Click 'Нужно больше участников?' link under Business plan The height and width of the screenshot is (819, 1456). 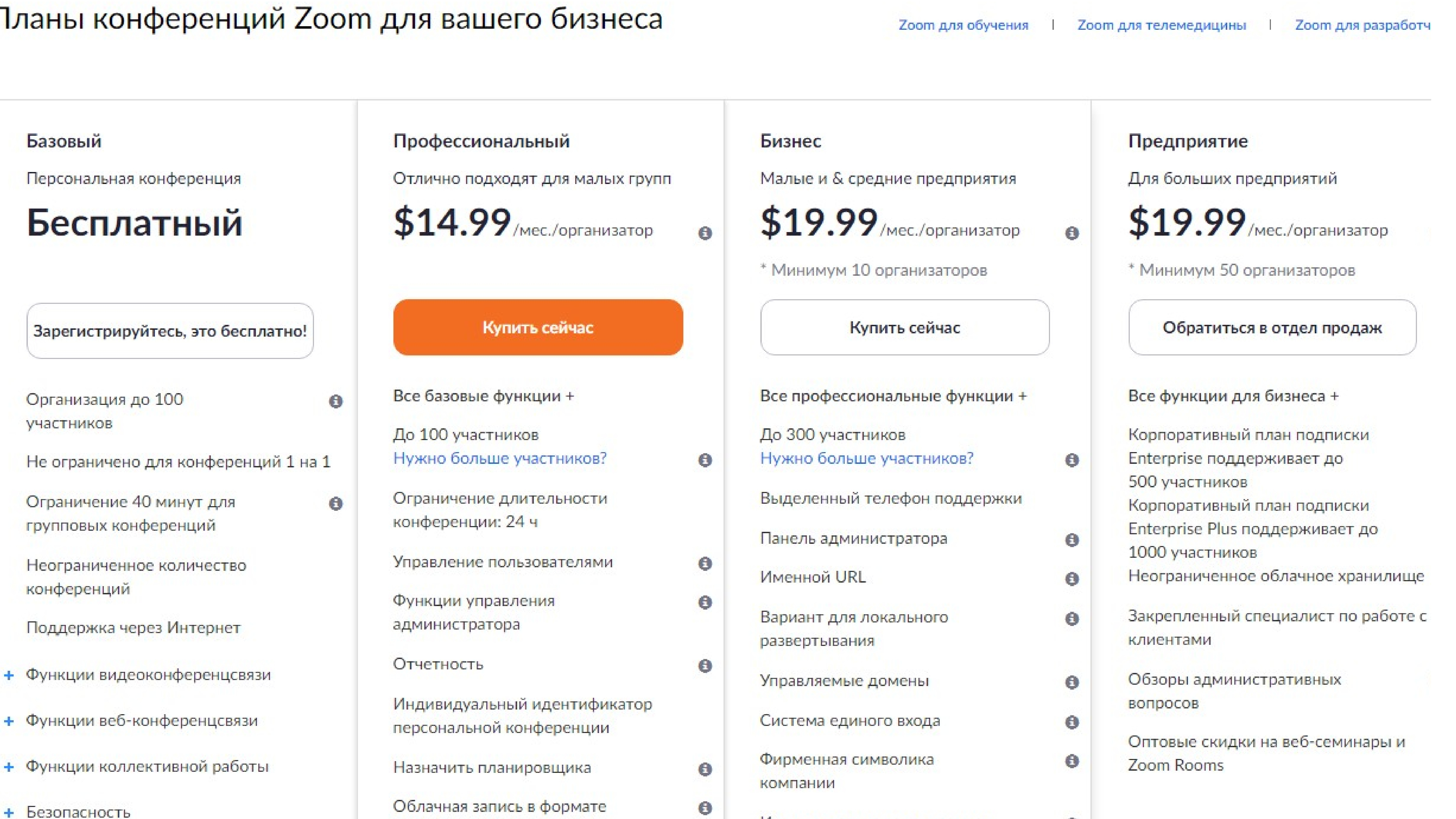867,458
